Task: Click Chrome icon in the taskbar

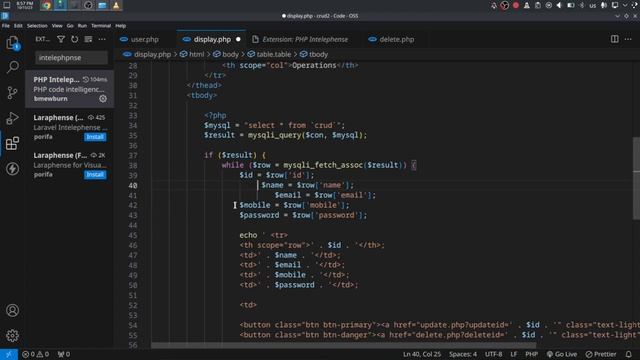Action: pos(47,5)
